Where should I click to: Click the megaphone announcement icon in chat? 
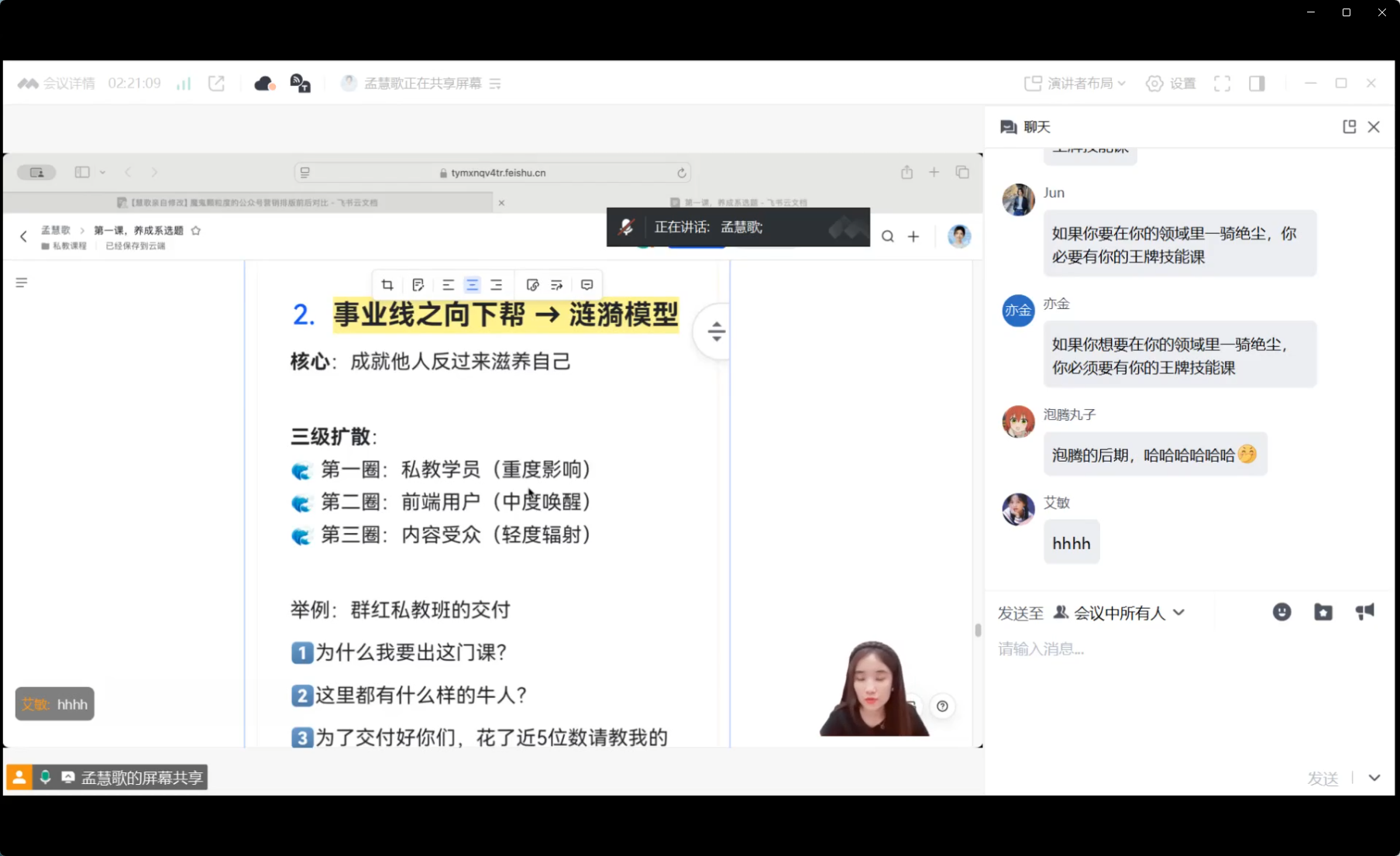point(1364,612)
